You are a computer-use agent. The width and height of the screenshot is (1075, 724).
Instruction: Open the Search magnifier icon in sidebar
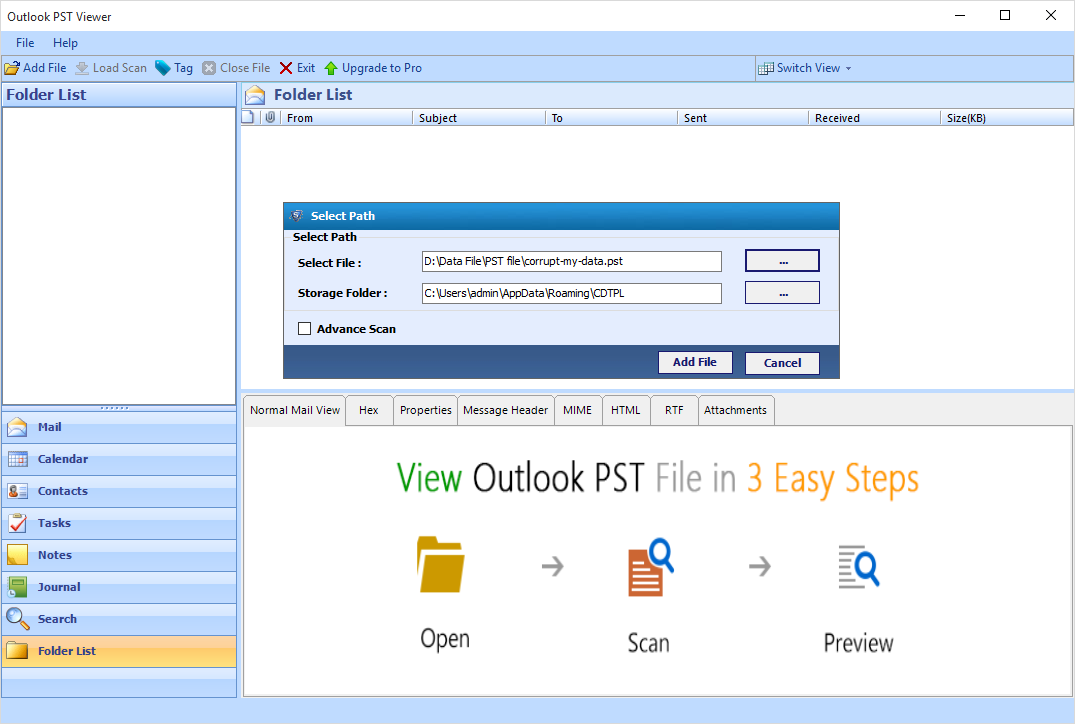[x=17, y=619]
